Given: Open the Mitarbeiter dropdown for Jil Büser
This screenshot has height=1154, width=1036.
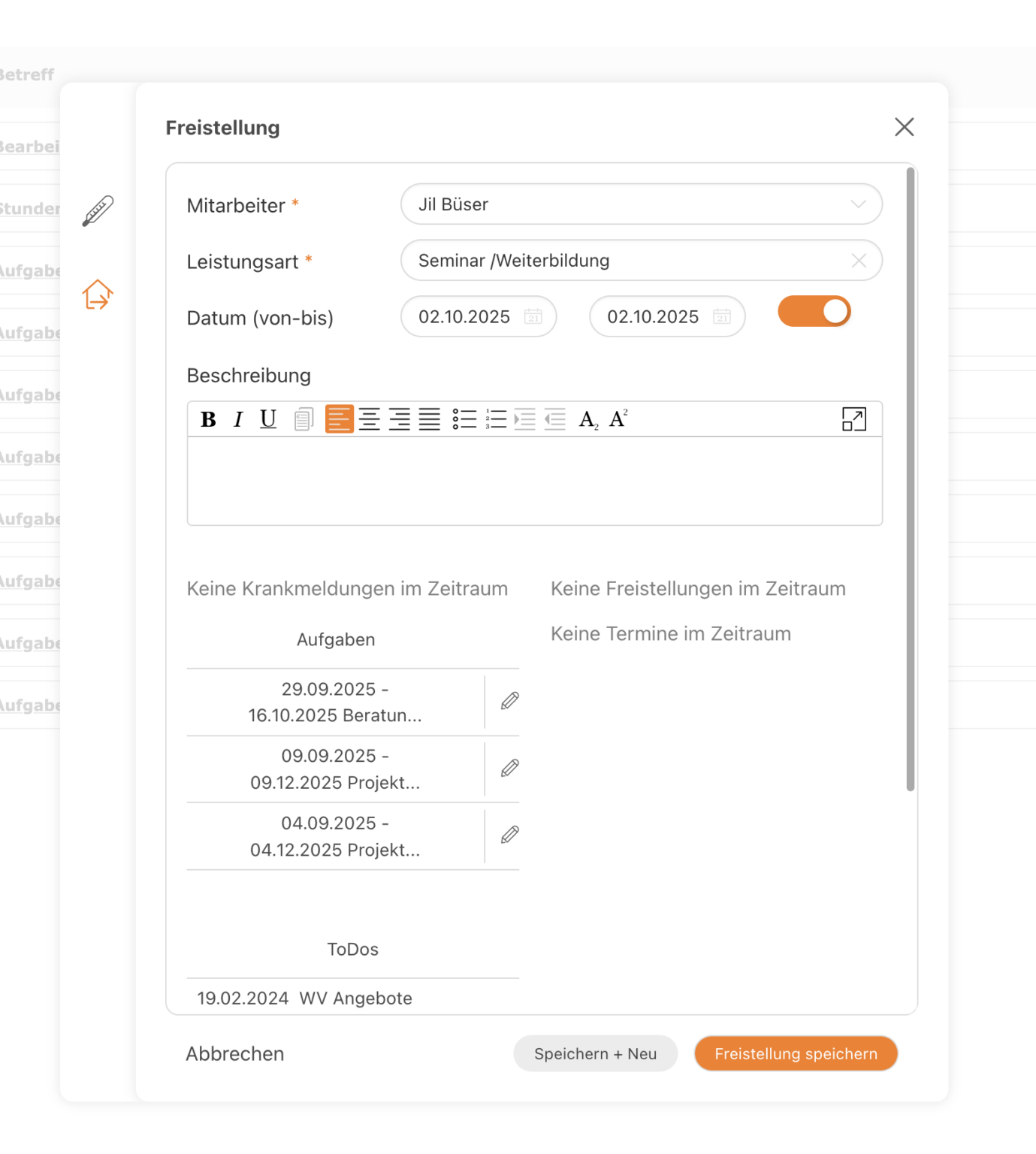Looking at the screenshot, I should pyautogui.click(x=857, y=204).
